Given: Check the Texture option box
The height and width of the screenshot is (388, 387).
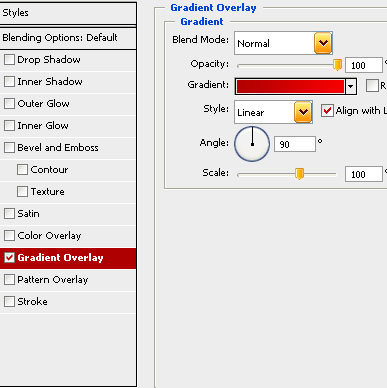Looking at the screenshot, I should coord(22,192).
